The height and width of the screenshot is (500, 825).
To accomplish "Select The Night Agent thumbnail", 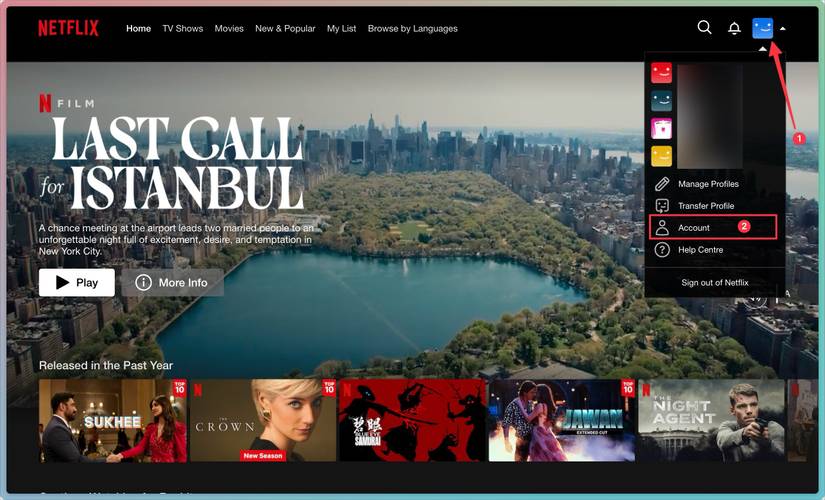I will (x=711, y=420).
